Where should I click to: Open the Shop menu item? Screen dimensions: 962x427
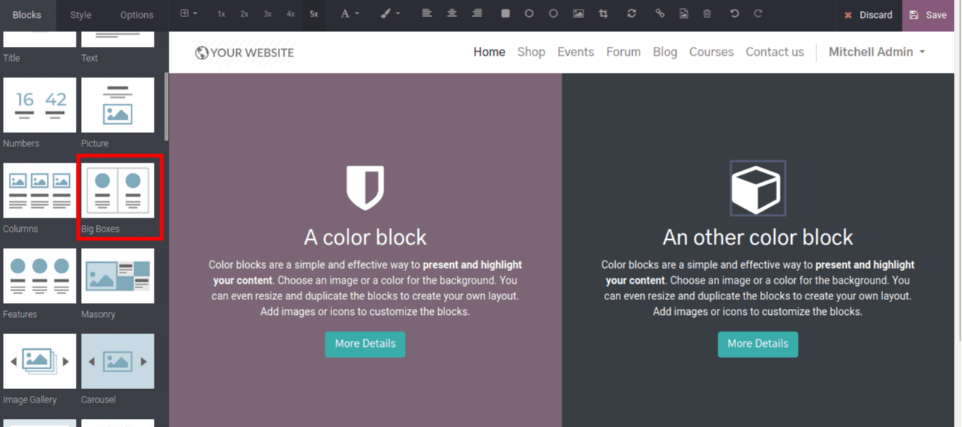(531, 52)
